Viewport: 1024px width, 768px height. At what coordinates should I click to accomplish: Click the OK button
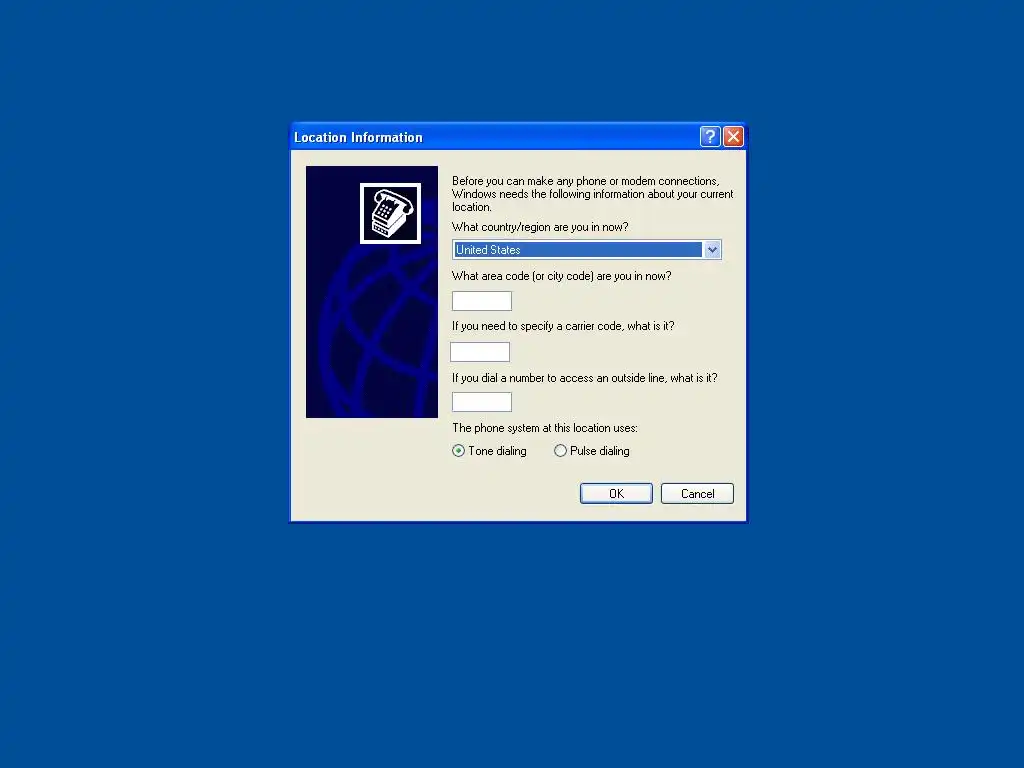616,494
